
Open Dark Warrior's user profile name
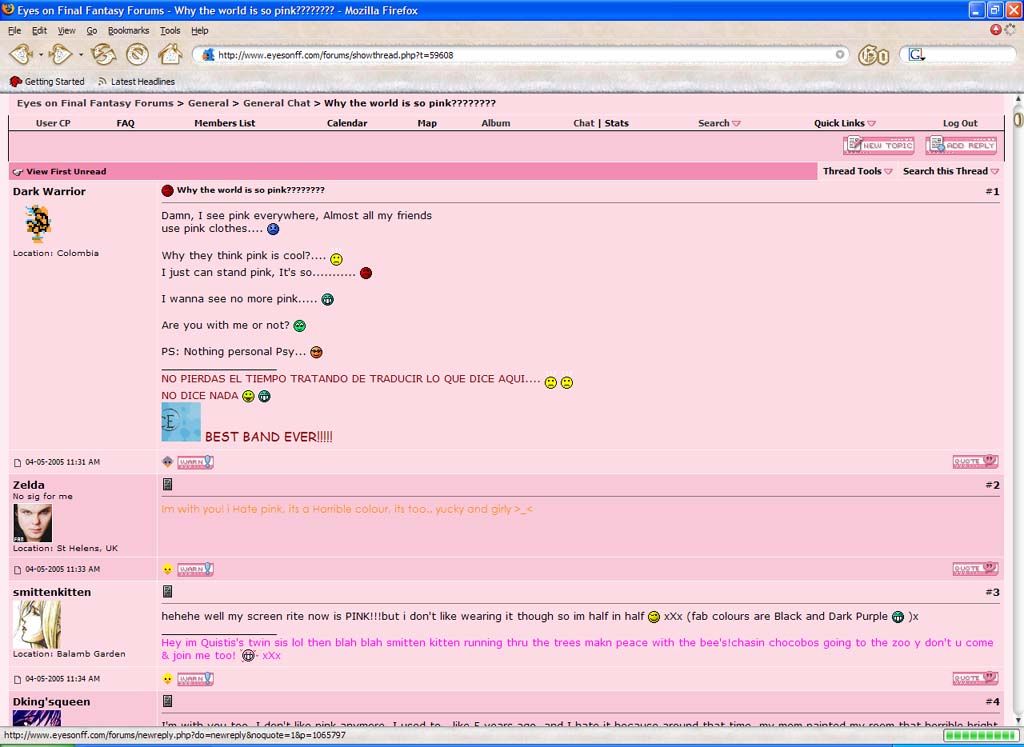[49, 191]
